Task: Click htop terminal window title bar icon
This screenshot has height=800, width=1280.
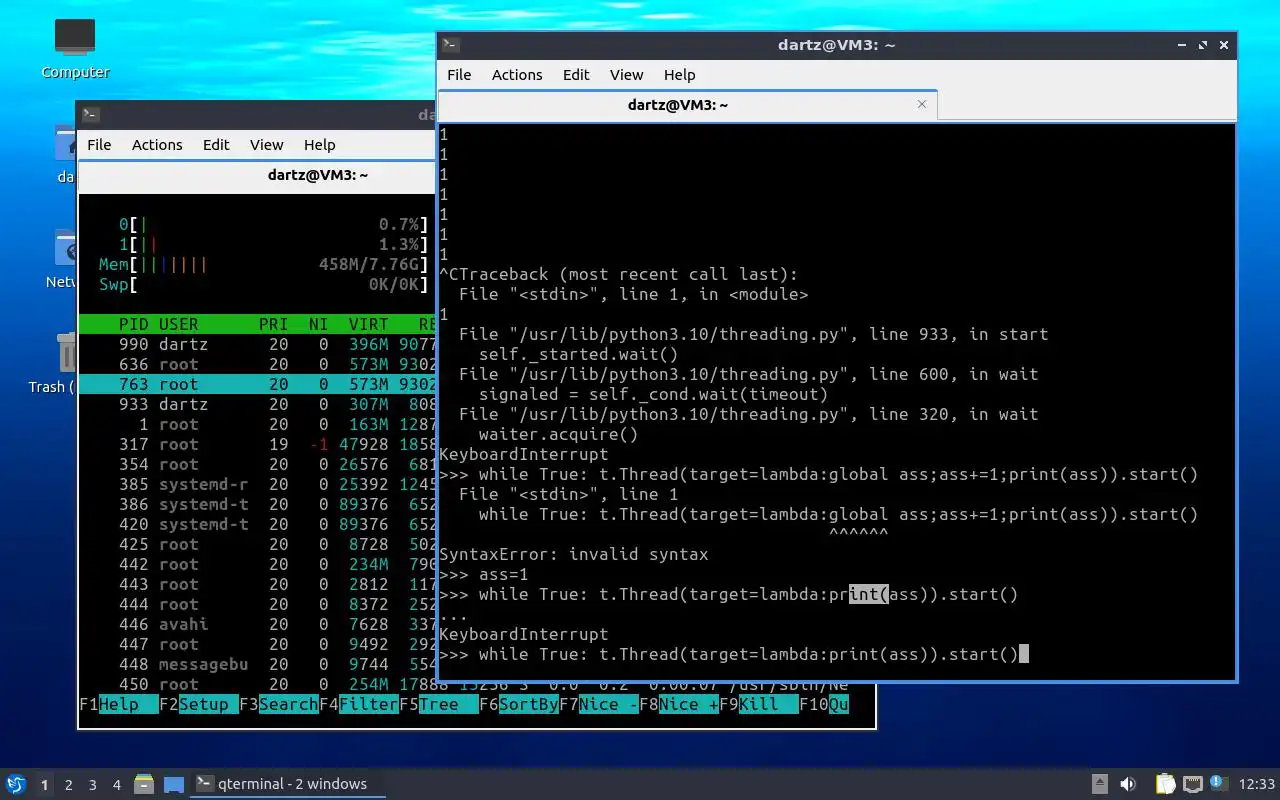Action: coord(91,115)
